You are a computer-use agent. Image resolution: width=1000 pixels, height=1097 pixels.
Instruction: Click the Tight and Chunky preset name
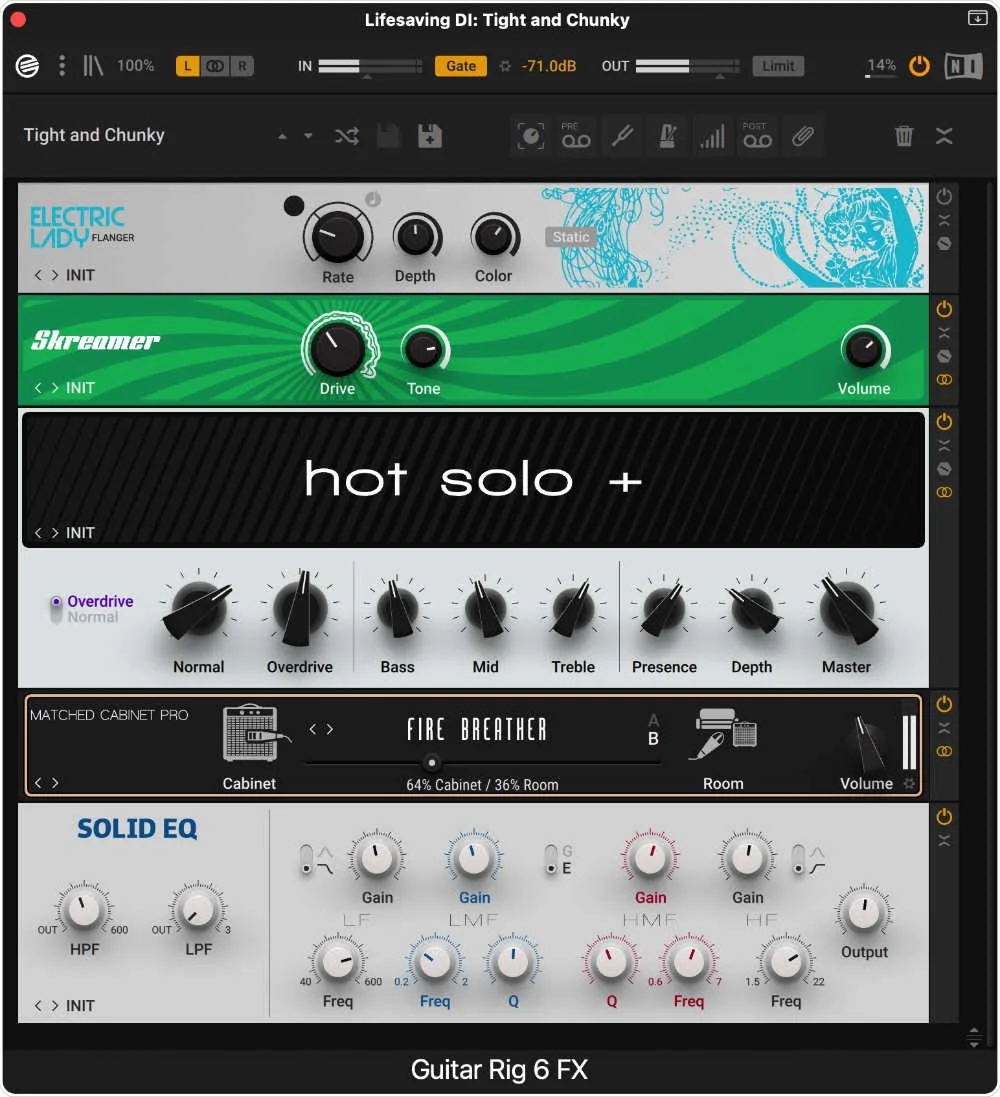pos(94,135)
